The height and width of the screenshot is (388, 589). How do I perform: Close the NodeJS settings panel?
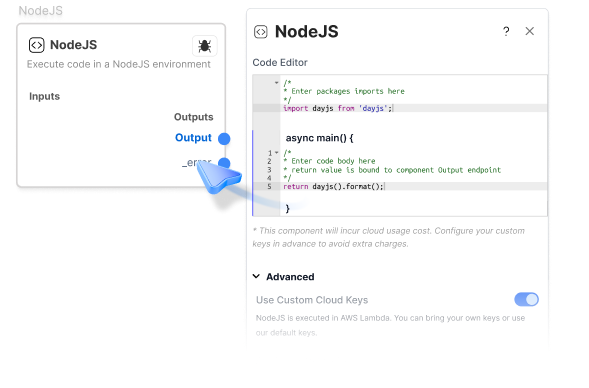coord(530,31)
